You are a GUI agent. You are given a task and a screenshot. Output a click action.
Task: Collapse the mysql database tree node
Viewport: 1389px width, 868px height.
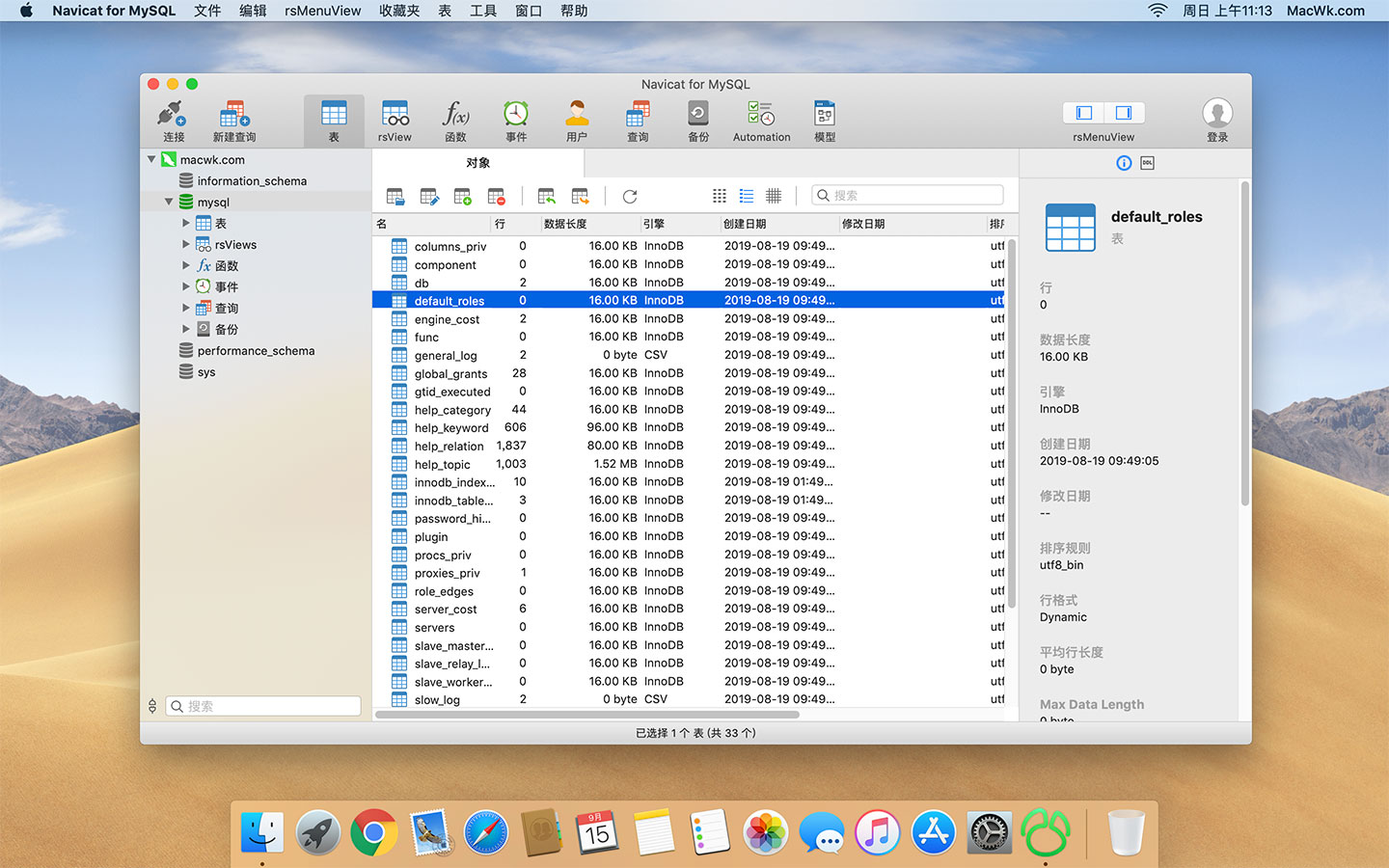point(169,202)
